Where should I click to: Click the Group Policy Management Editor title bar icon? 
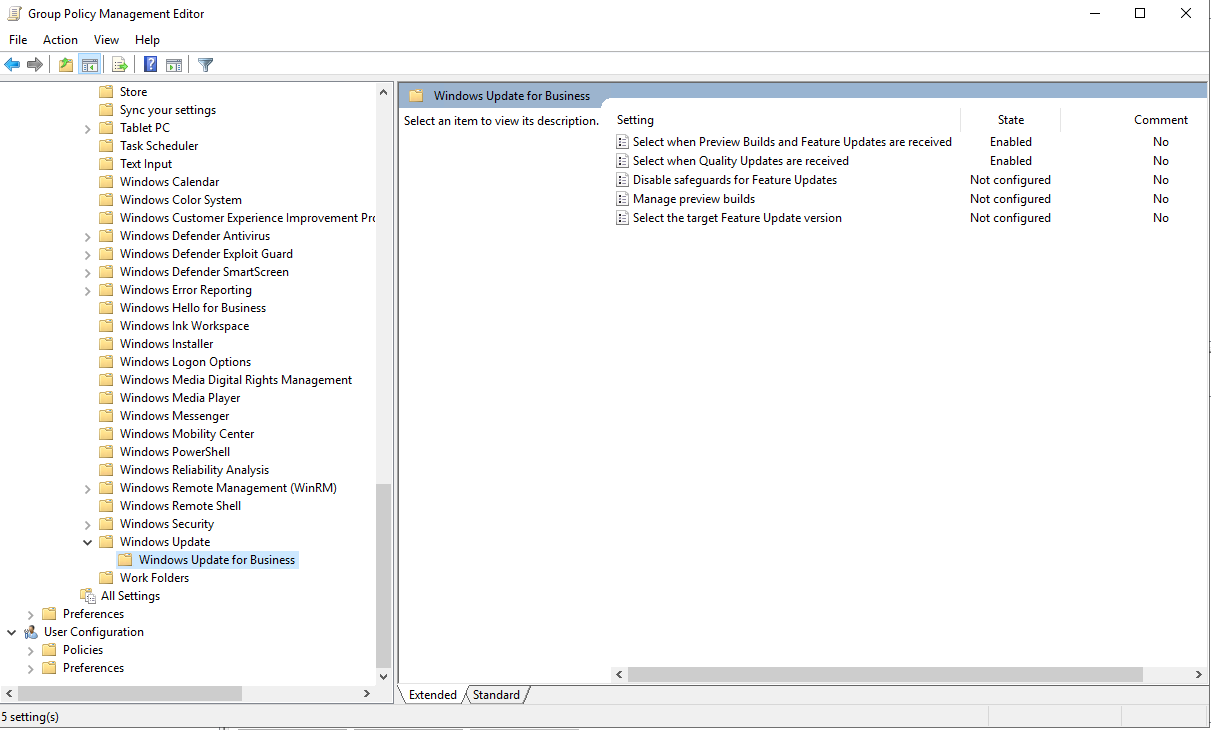click(16, 14)
